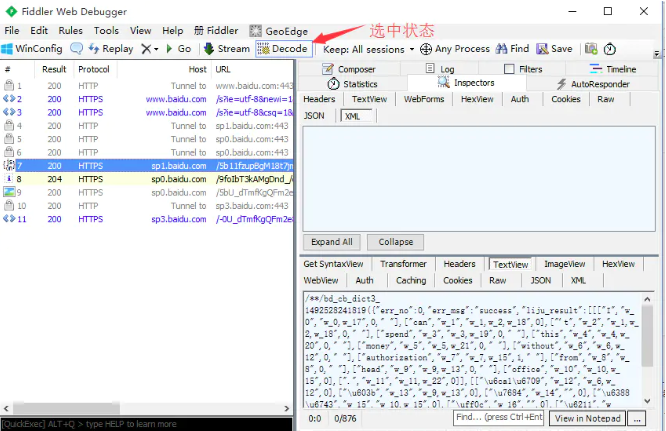Click the session 8 info icon

click(x=9, y=179)
